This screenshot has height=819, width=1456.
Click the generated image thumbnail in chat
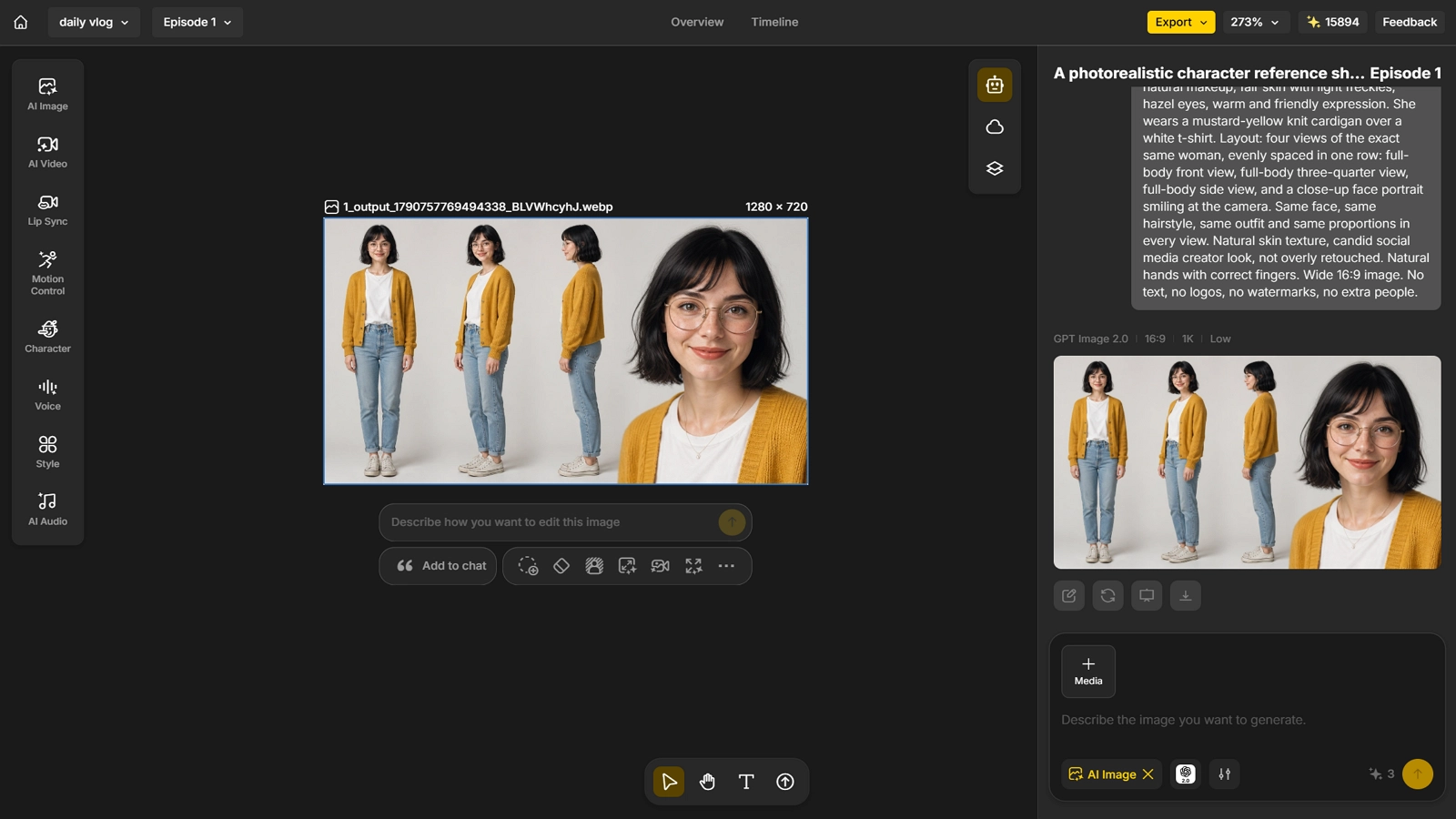tap(1247, 462)
